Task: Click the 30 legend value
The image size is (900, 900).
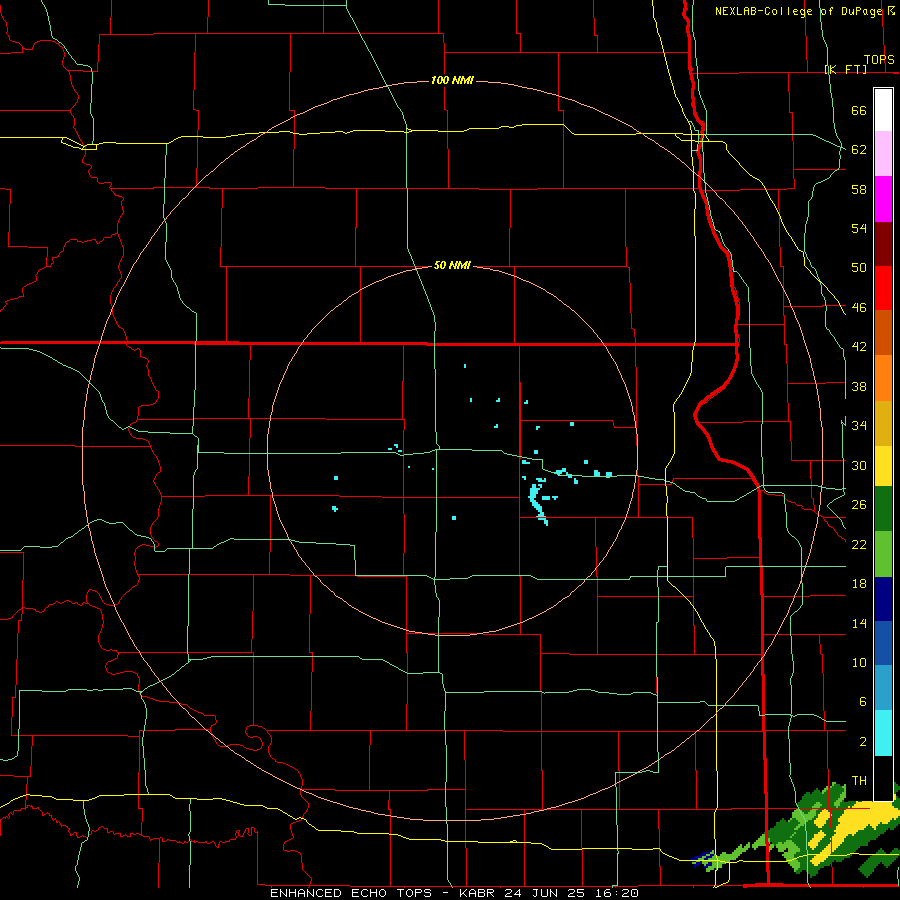Action: pos(859,465)
